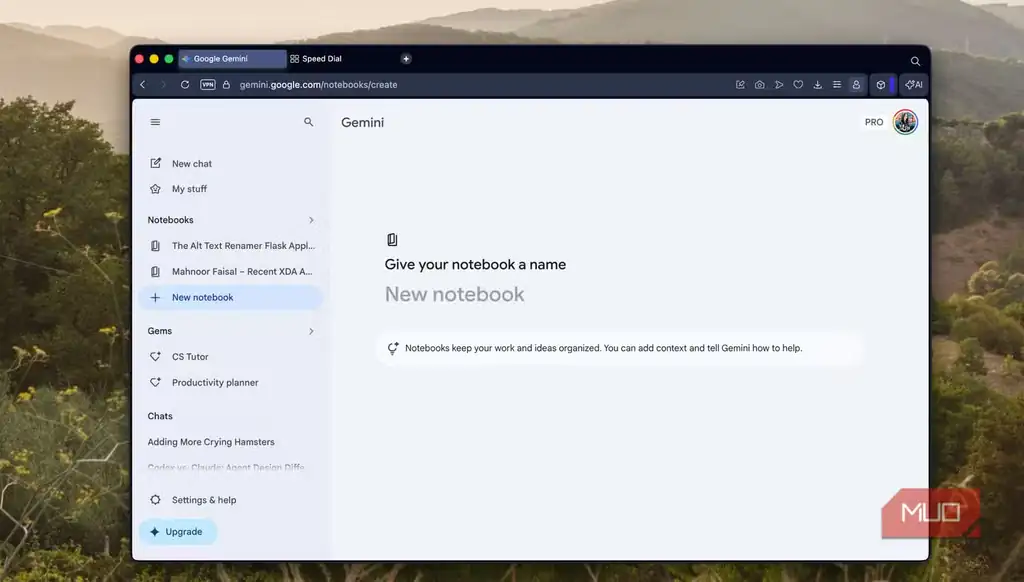Viewport: 1024px width, 582px height.
Task: Click the New chat pencil icon
Action: click(155, 163)
